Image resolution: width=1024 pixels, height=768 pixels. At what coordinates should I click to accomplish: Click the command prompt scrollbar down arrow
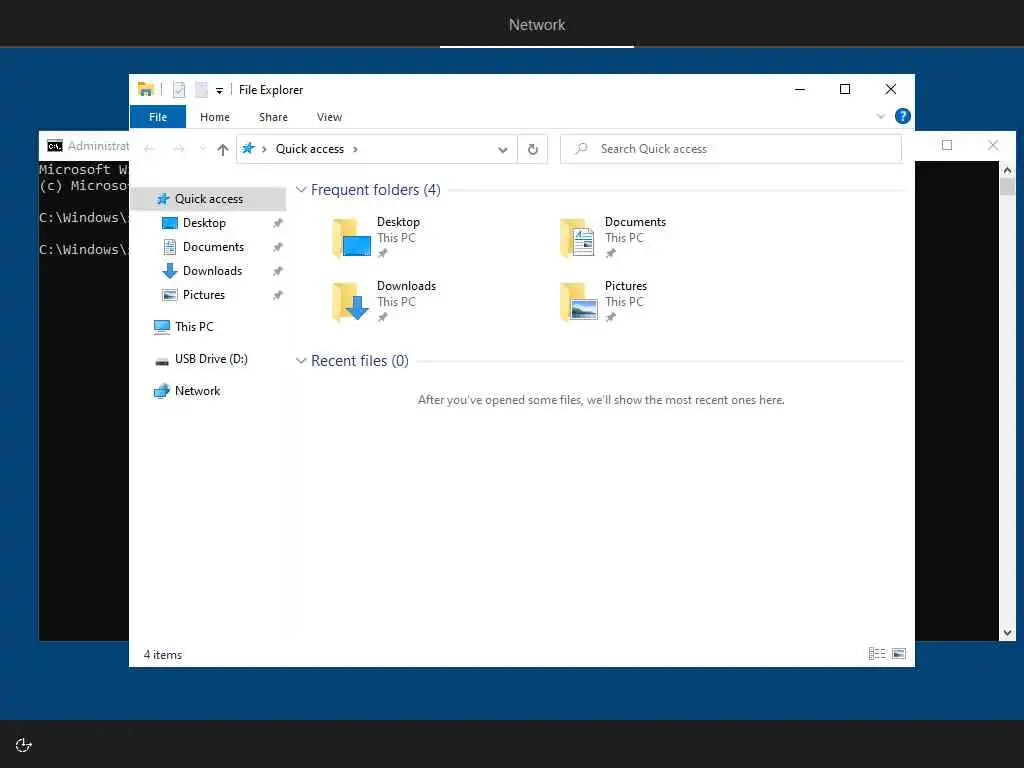coord(1008,633)
